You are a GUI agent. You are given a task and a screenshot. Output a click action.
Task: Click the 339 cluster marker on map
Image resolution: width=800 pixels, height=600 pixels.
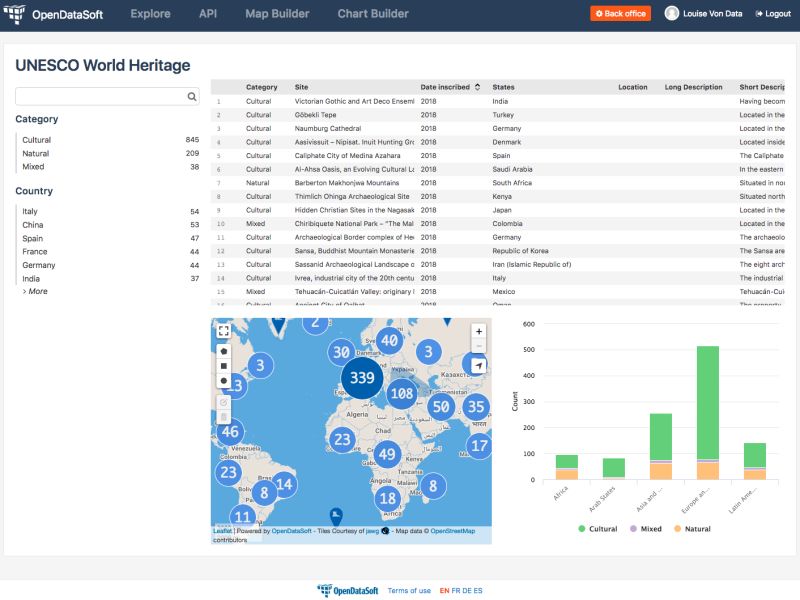[362, 378]
